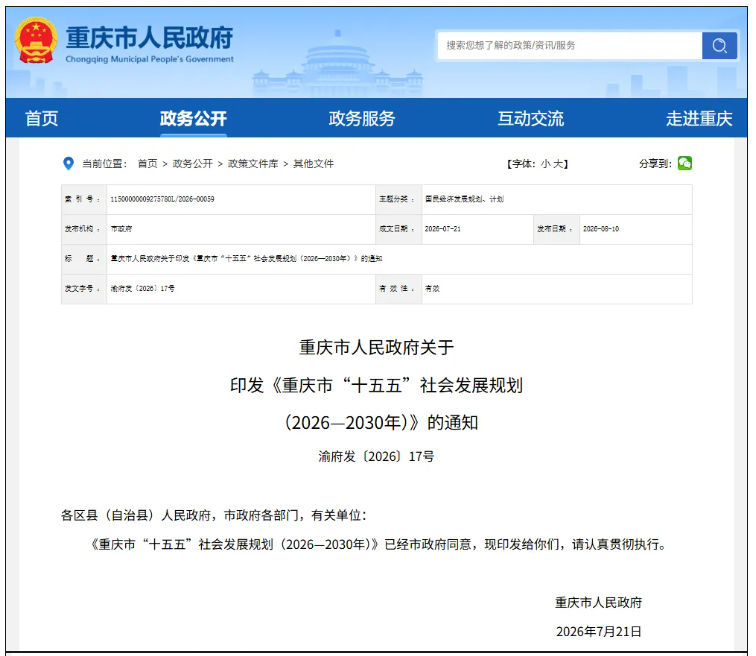Open the 走进重庆 navigation tab
The width and height of the screenshot is (756, 656).
tap(699, 119)
